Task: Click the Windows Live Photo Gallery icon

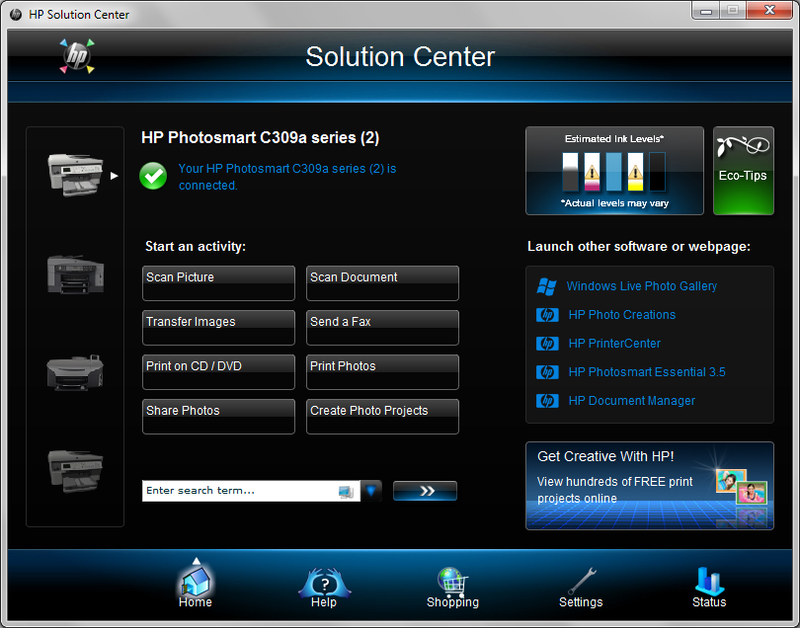Action: (x=546, y=286)
